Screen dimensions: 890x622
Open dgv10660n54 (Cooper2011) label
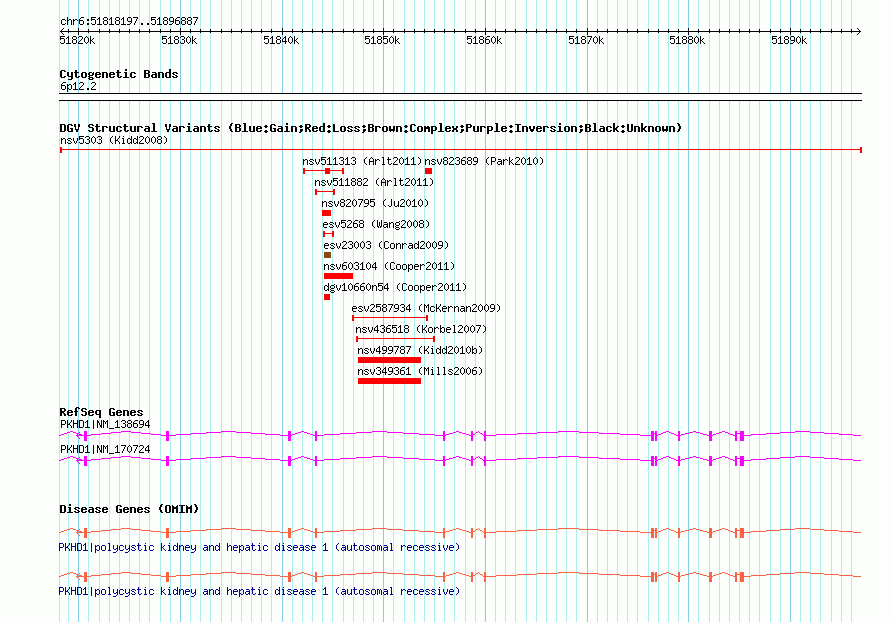[395, 287]
